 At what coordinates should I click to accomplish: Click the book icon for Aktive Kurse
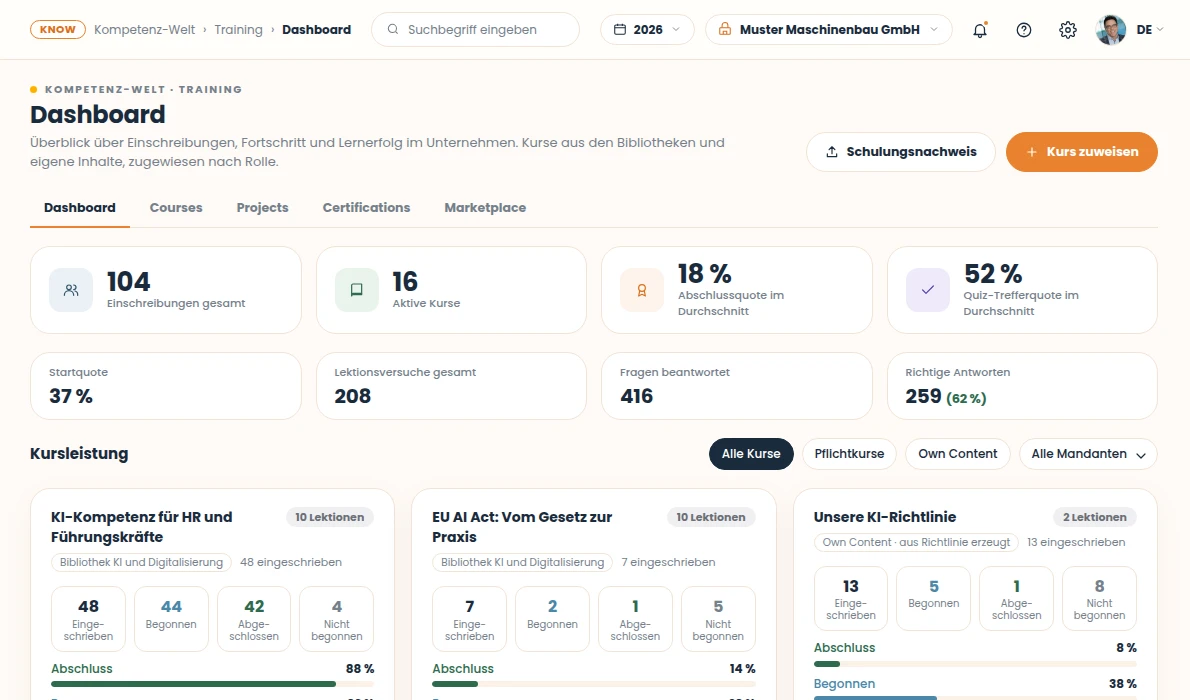[357, 290]
